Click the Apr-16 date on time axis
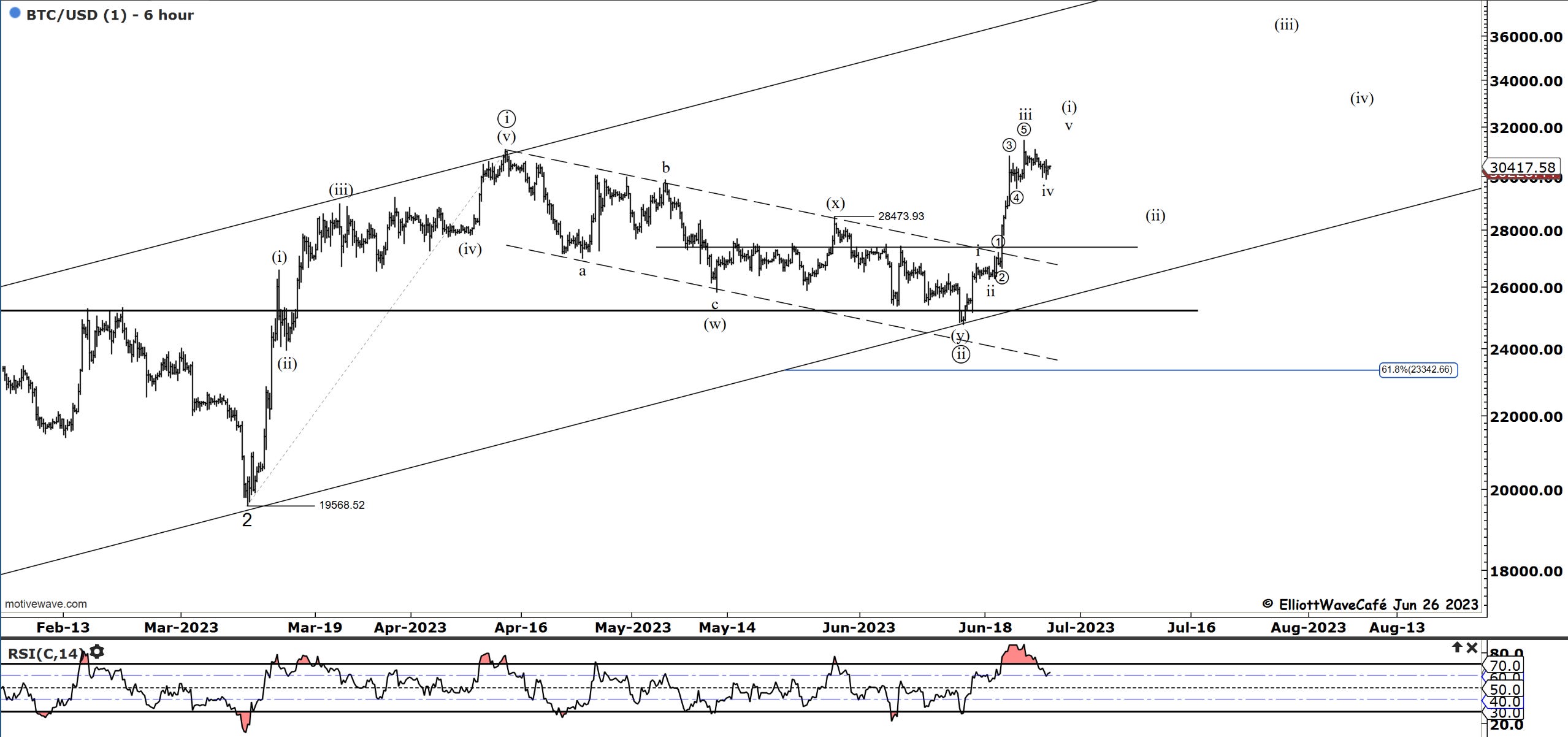Image resolution: width=1568 pixels, height=737 pixels. coord(521,628)
